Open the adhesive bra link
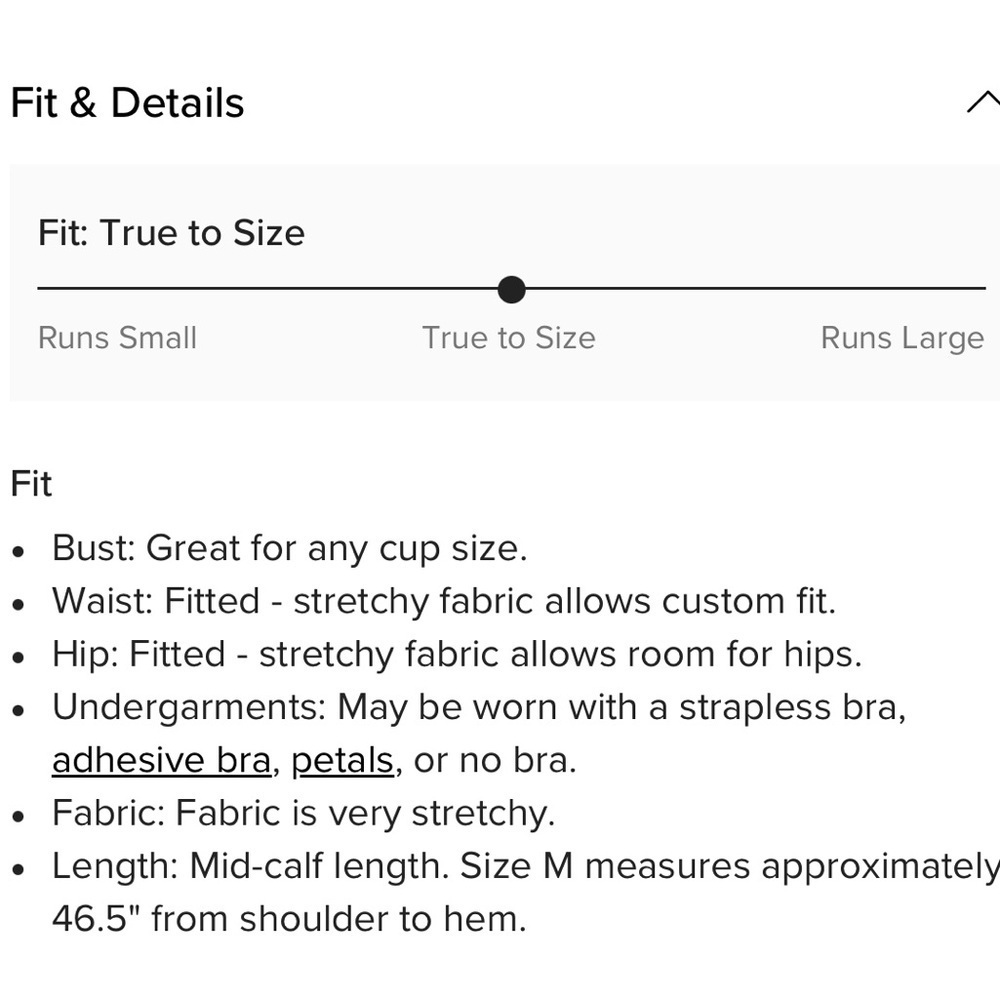This screenshot has width=1000, height=1000. [x=162, y=760]
